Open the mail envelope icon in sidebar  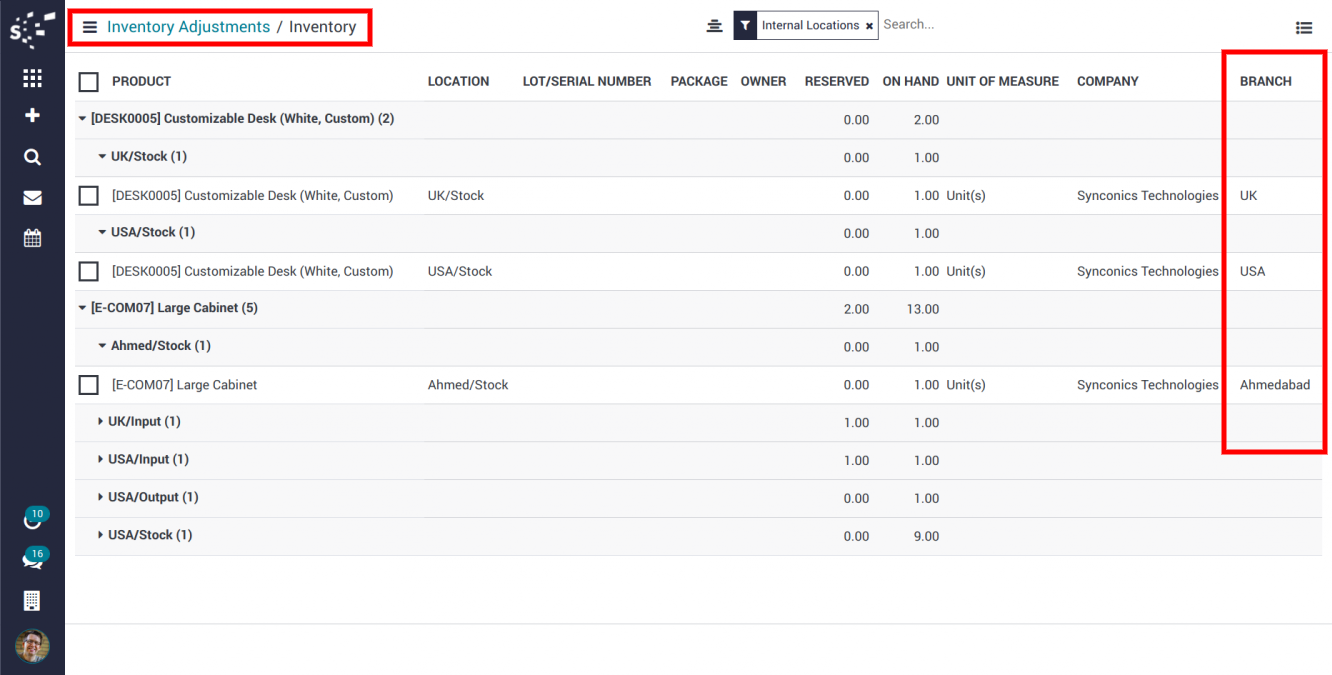tap(32, 198)
